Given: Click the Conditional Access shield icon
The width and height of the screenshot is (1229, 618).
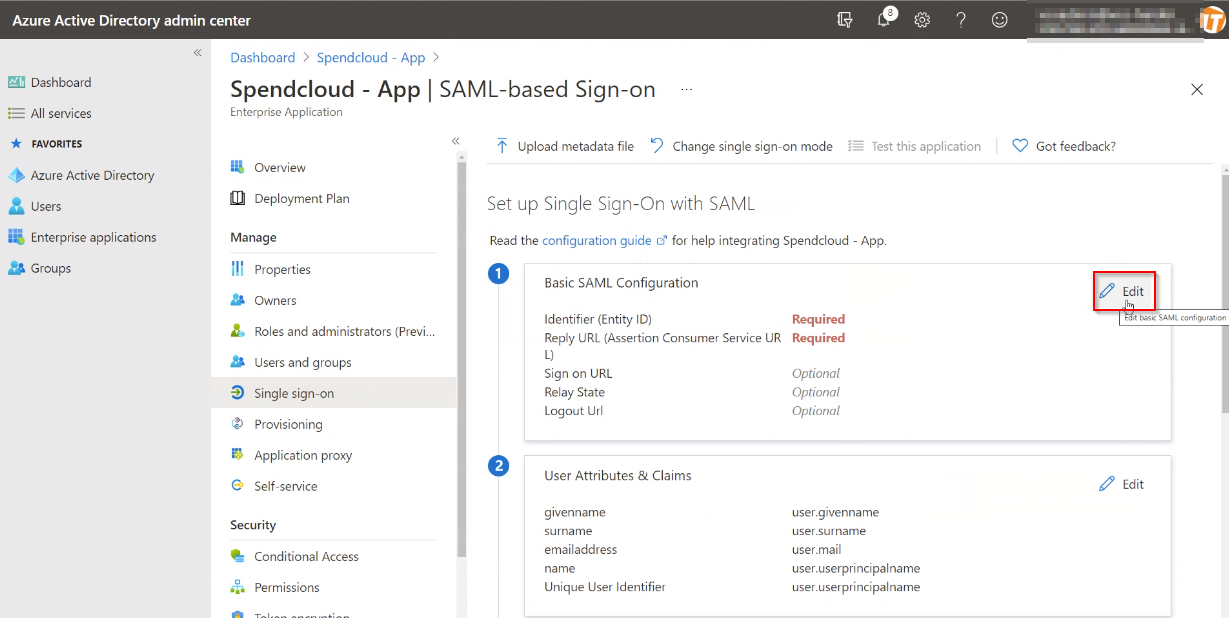Looking at the screenshot, I should coord(237,556).
